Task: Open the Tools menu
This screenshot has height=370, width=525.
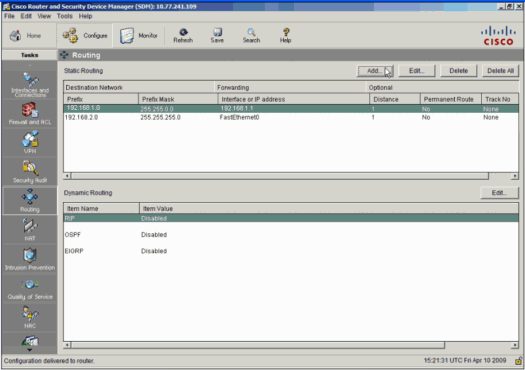Action: pyautogui.click(x=64, y=16)
